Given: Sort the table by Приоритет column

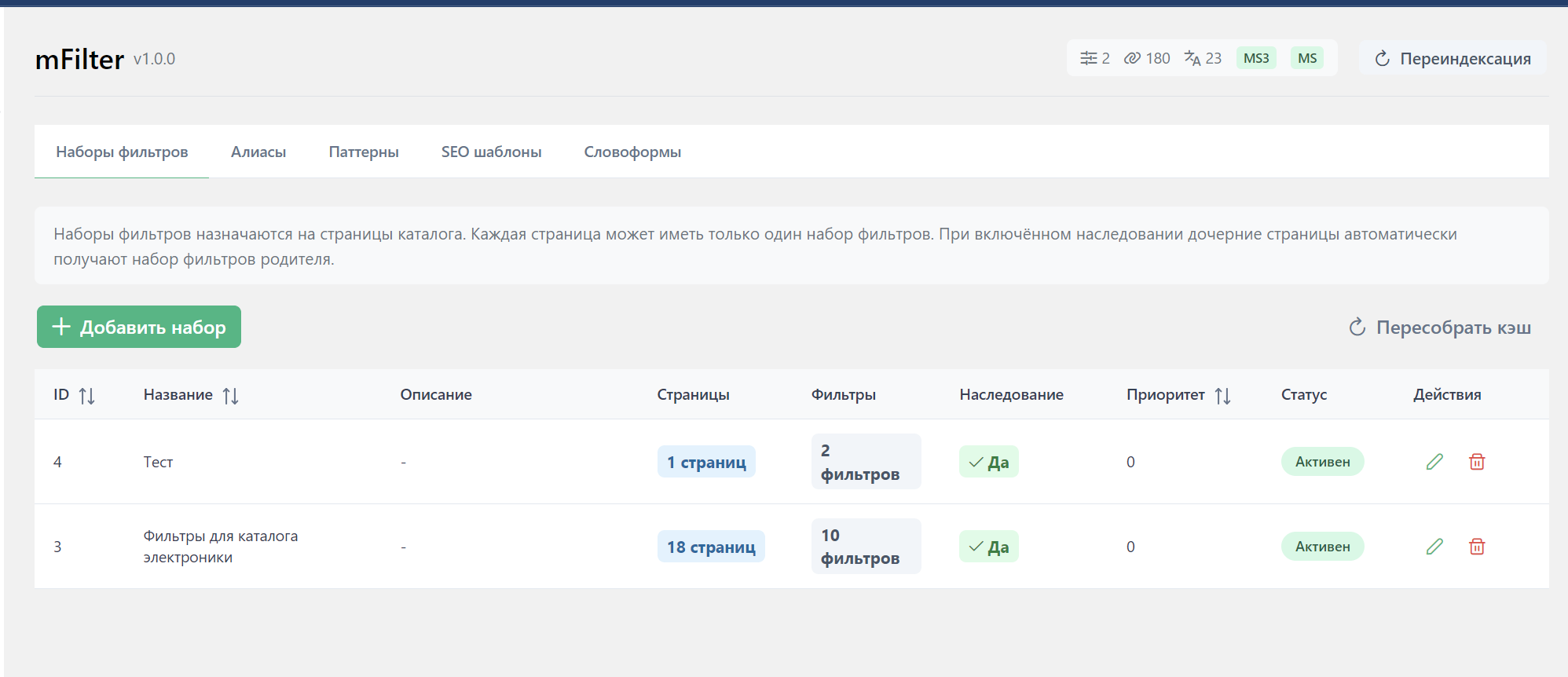Looking at the screenshot, I should [1222, 395].
